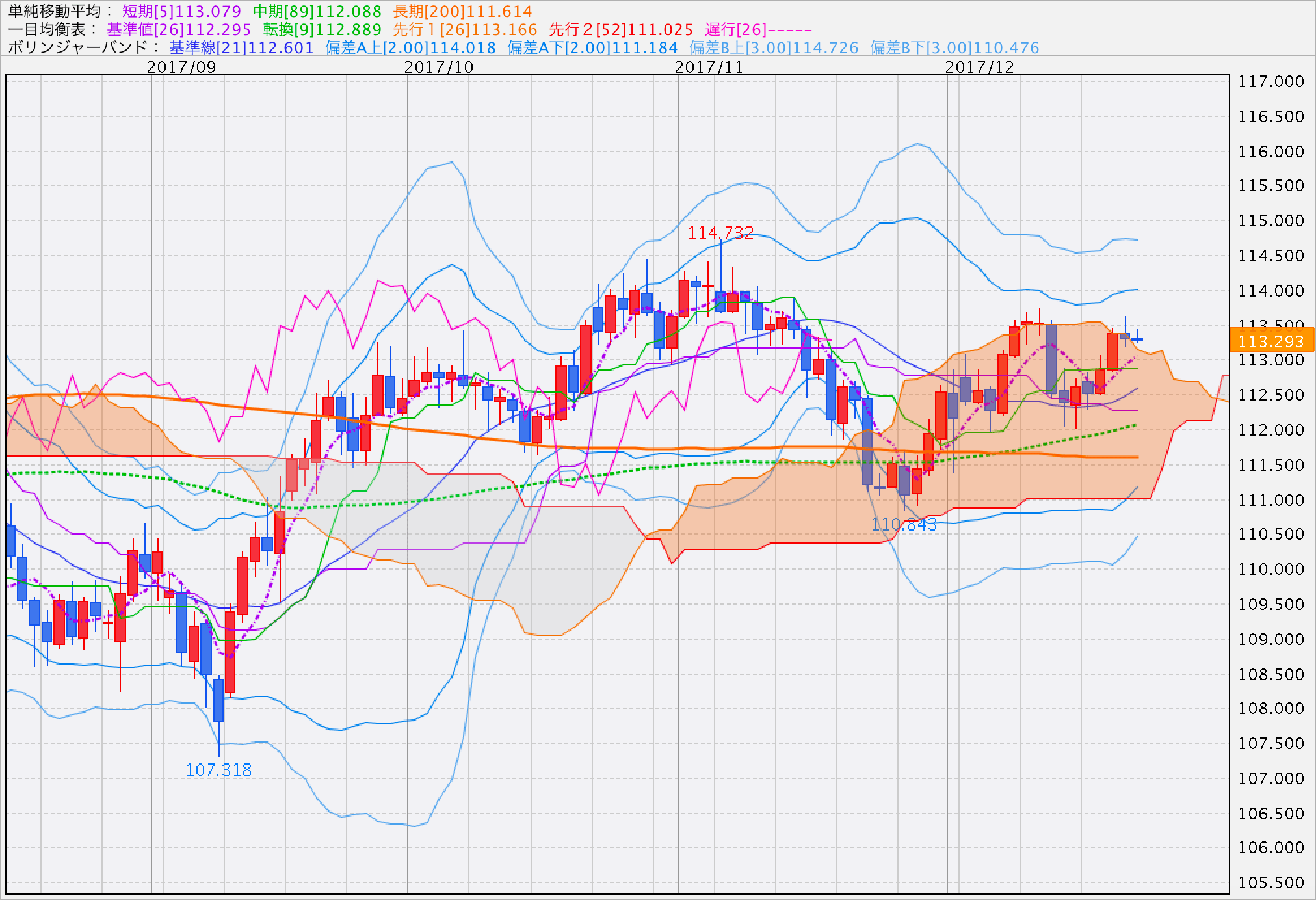Click the 114.500 price axis label

[x=1271, y=256]
